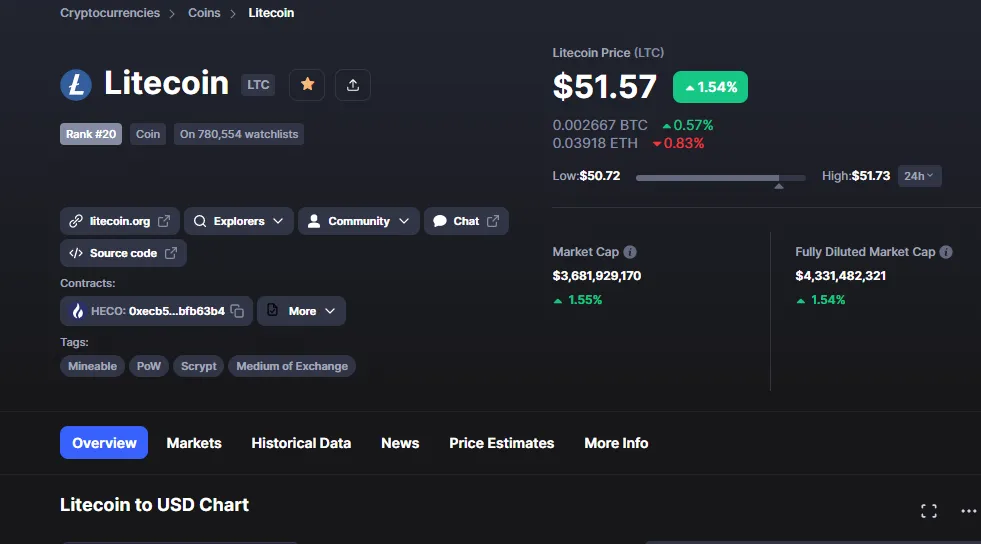Expand the Community dropdown
Image resolution: width=981 pixels, height=544 pixels.
coord(358,221)
